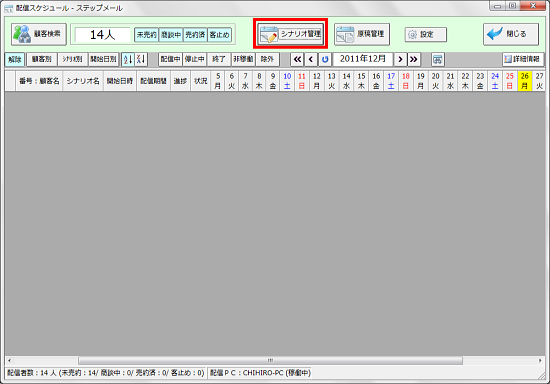Open 原稿管理 manuscript management
This screenshot has height=384, width=550.
coord(362,34)
